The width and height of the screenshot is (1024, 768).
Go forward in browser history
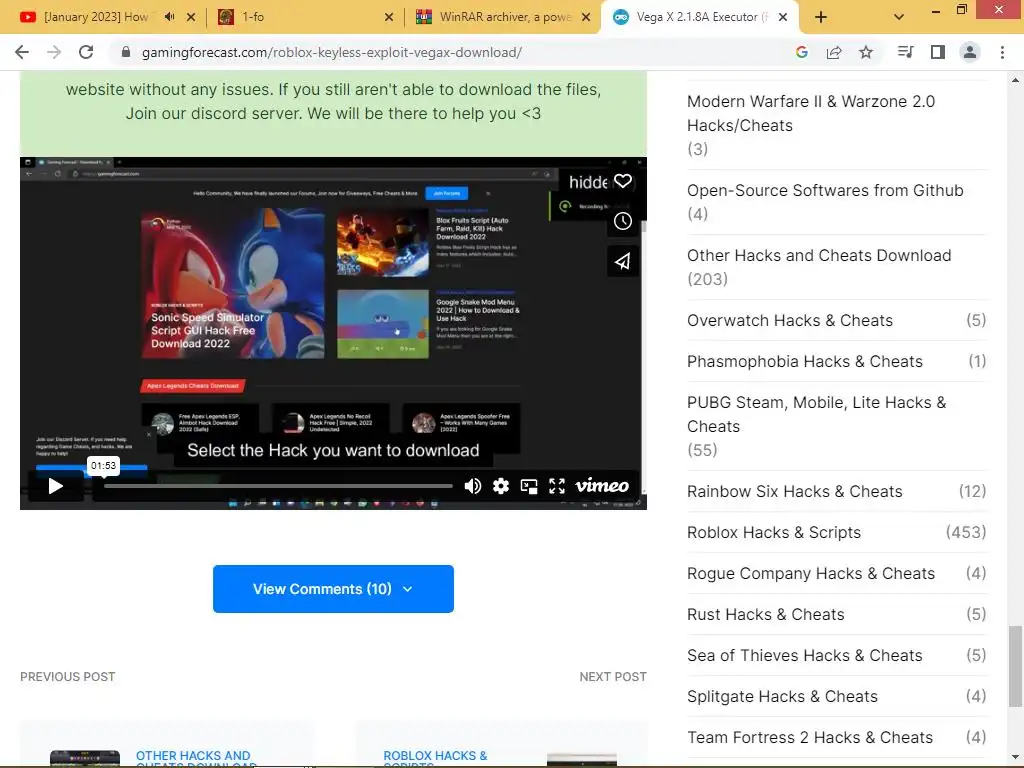click(x=54, y=52)
